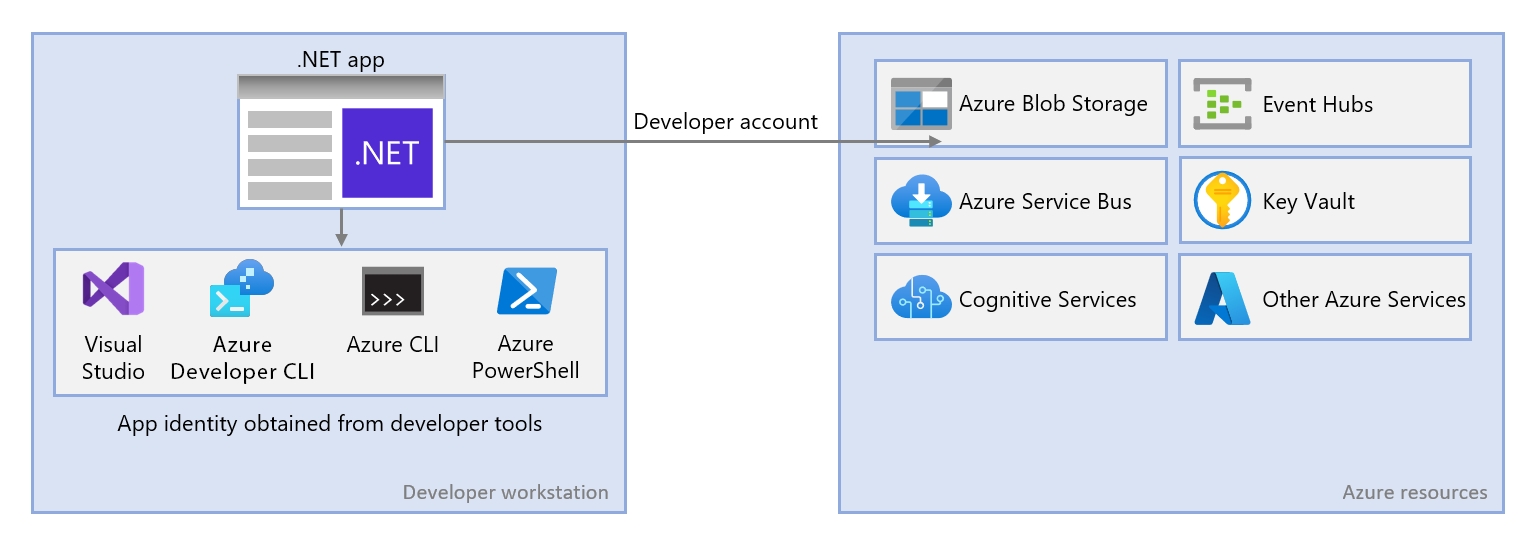Click the Azure CLI terminal icon
The height and width of the screenshot is (546, 1535).
click(x=392, y=292)
